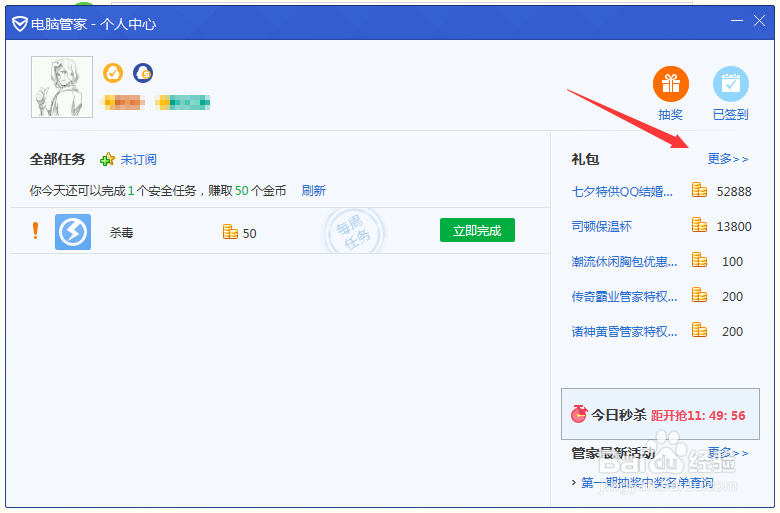Screen dimensions: 780x513
Task: Click the coin icon in 传奇霸业 row
Action: [699, 296]
